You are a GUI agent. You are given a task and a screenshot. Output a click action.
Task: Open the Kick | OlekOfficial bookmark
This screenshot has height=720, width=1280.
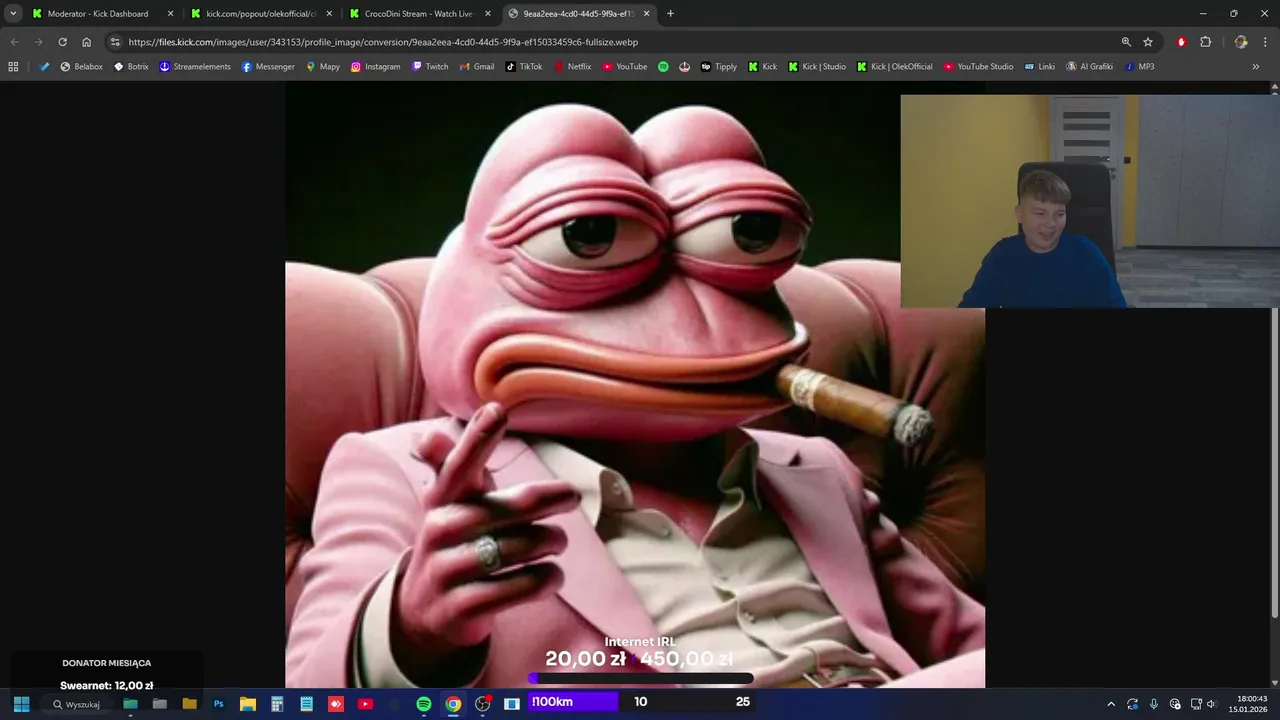[894, 67]
